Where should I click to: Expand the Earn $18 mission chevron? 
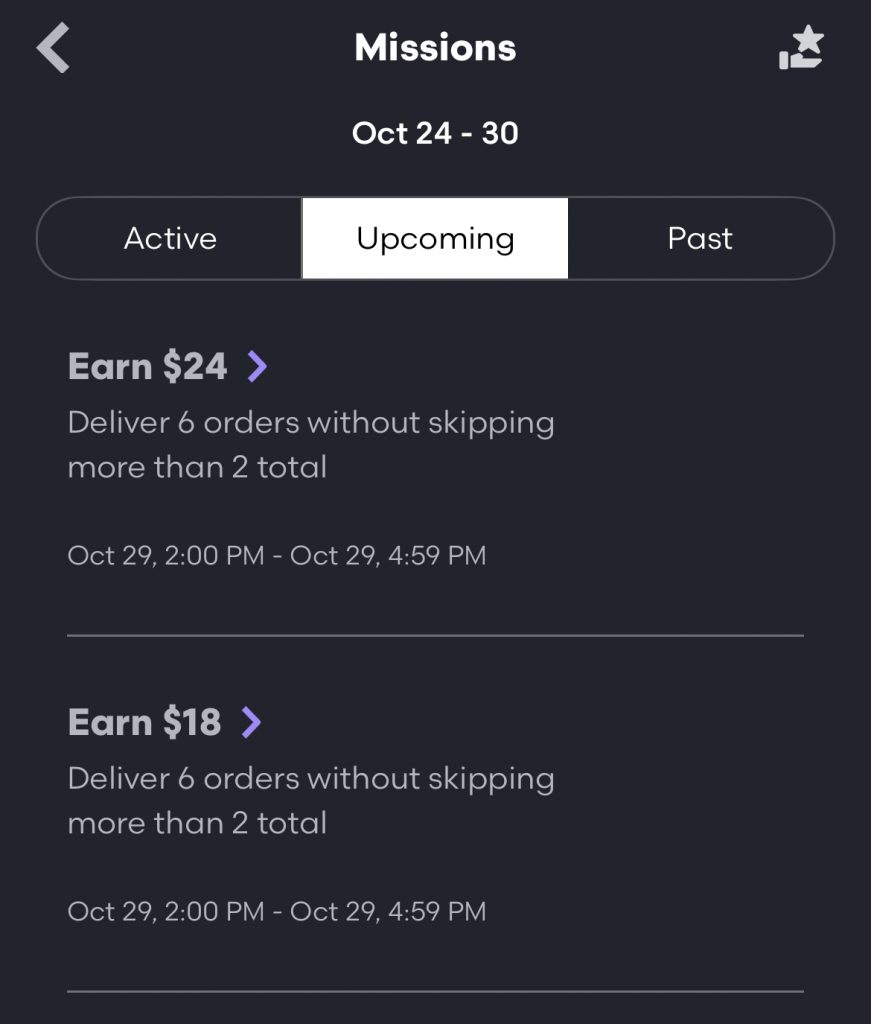(x=251, y=722)
